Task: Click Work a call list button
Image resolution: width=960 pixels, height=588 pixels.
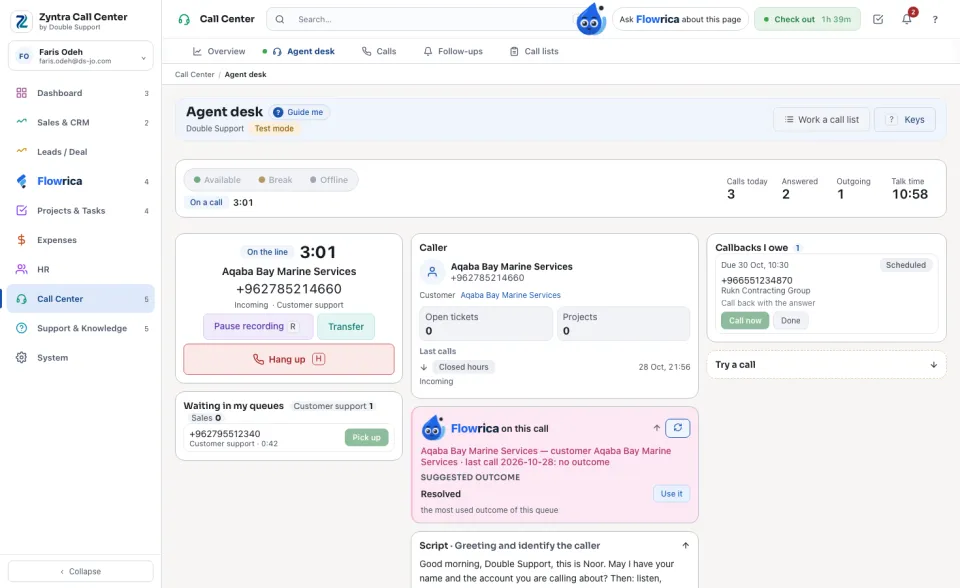Action: [822, 119]
